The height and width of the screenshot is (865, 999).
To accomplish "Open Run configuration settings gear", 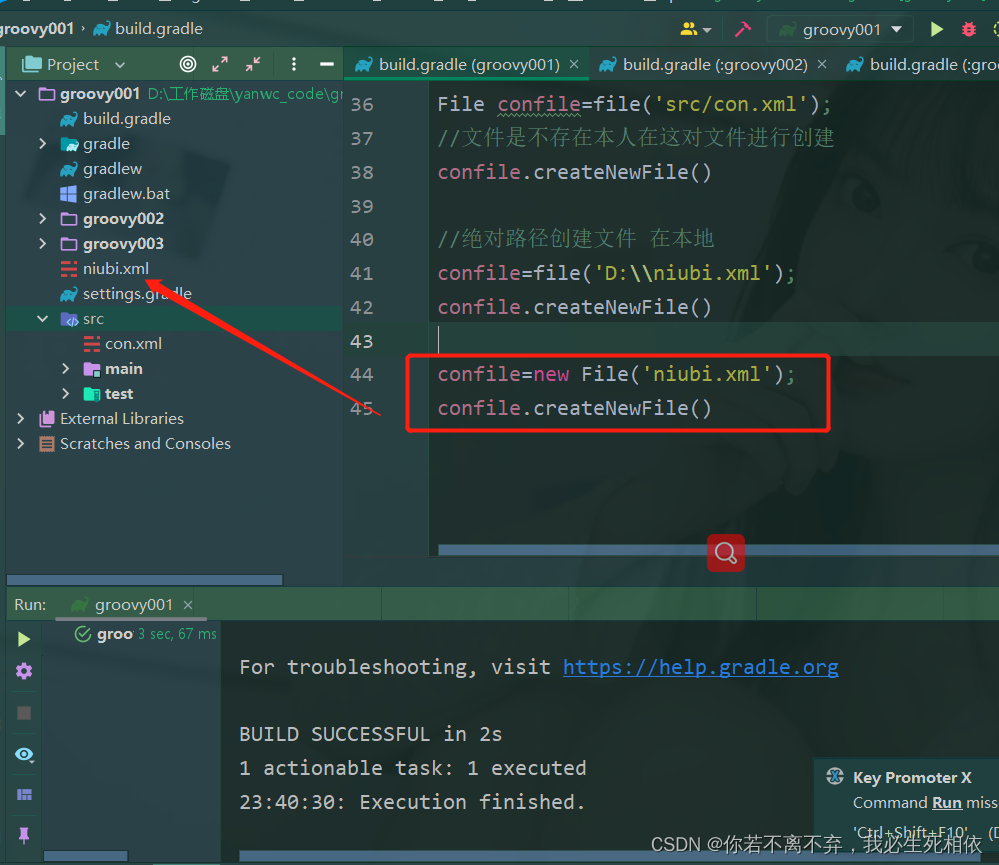I will coord(23,671).
